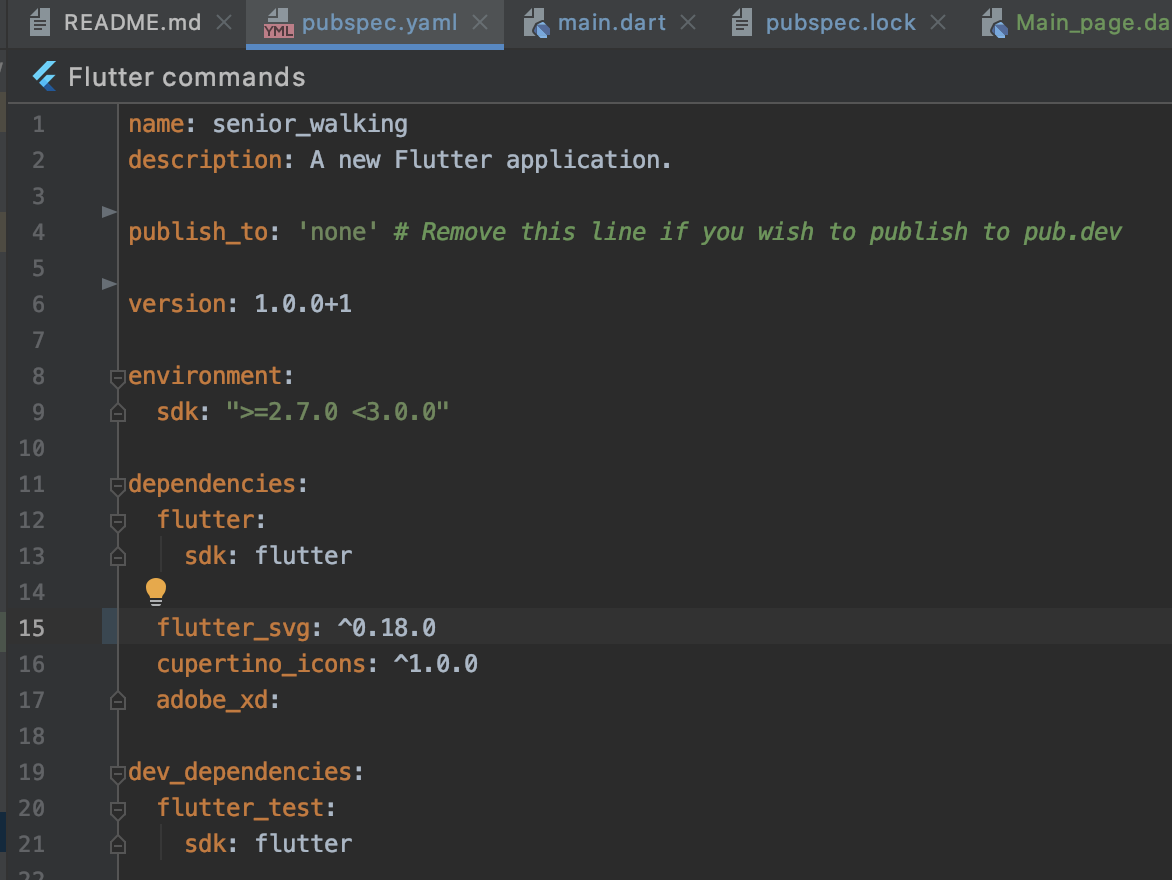
Task: Expand the folded comment arrow near line 4
Action: tap(109, 212)
